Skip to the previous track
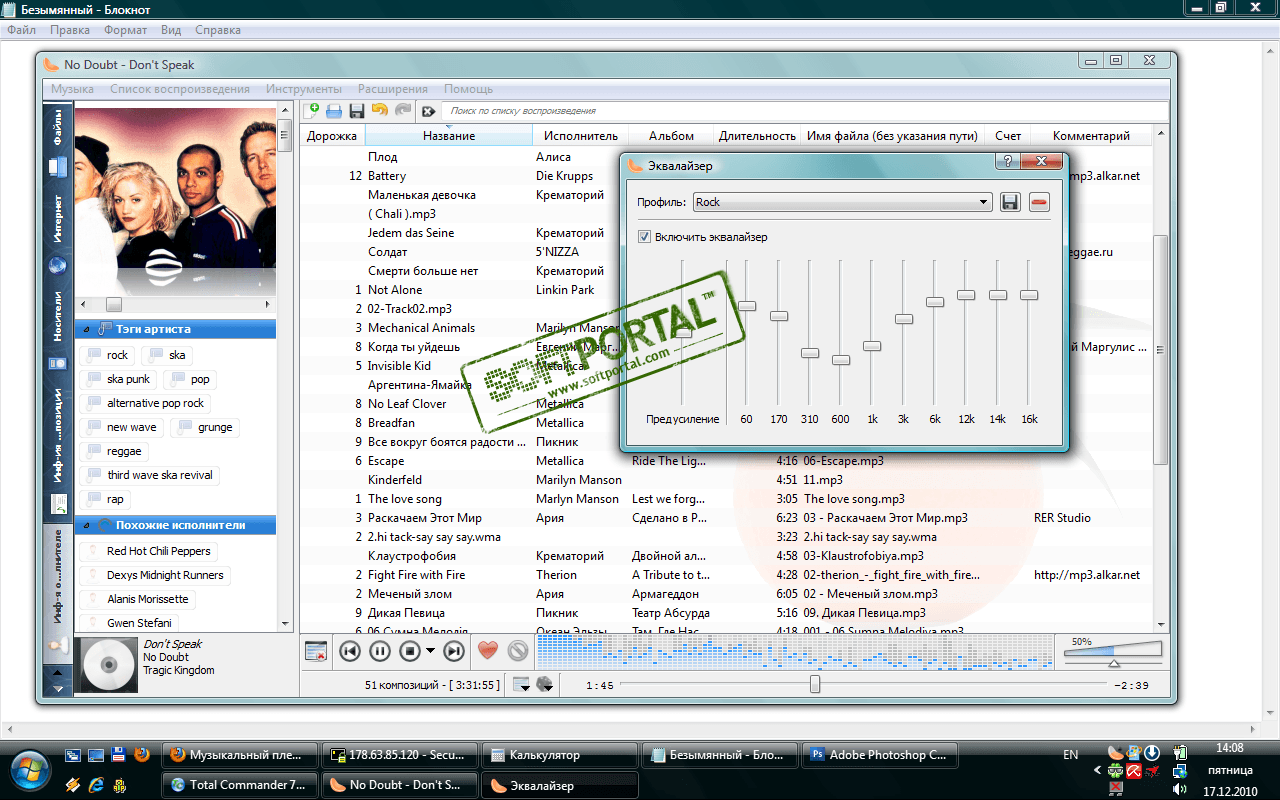 point(350,651)
